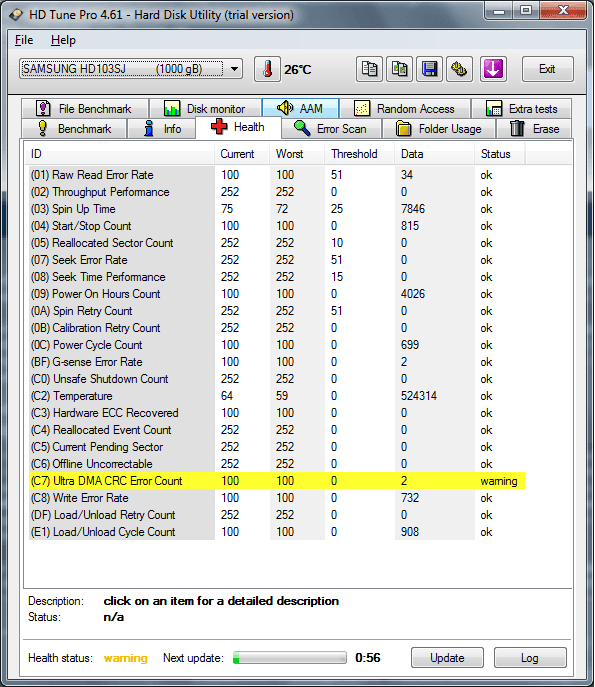Open the options wrench icon
Image resolution: width=595 pixels, height=687 pixels.
[459, 69]
